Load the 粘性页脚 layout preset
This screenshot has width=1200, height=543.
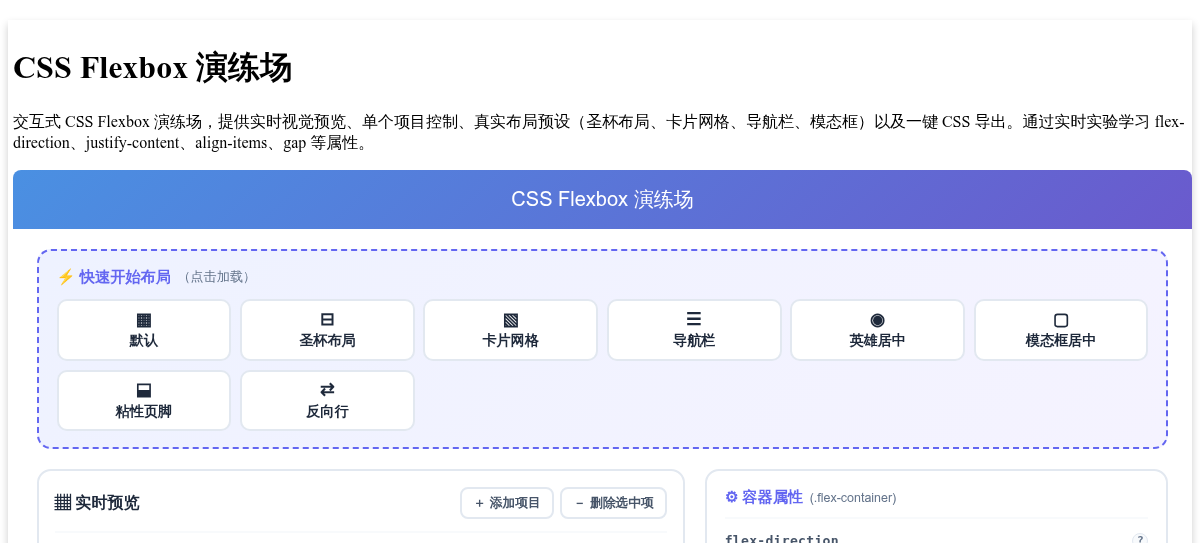[144, 401]
